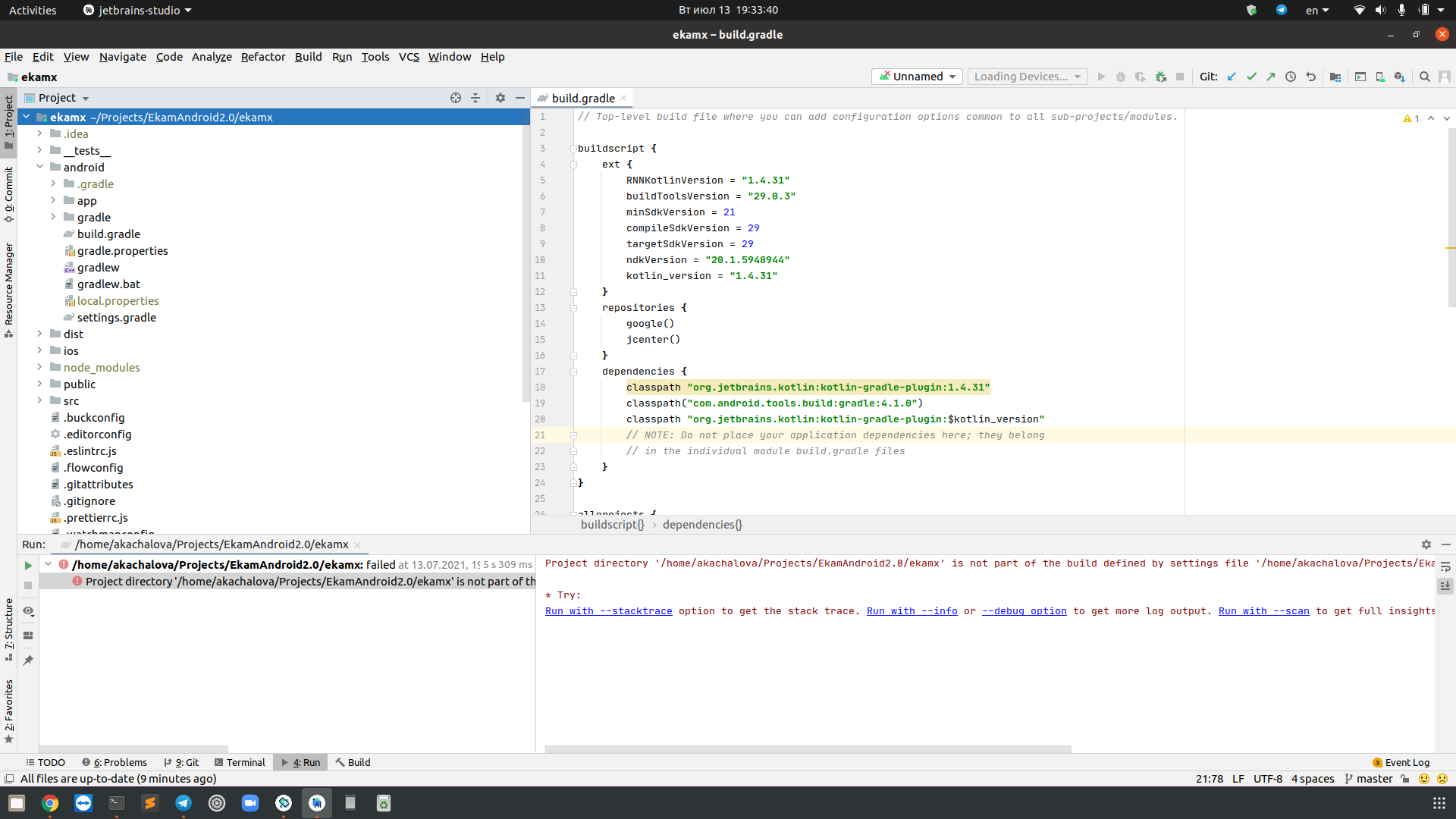Close the build.gradle editor tab
1456x819 pixels.
point(623,98)
